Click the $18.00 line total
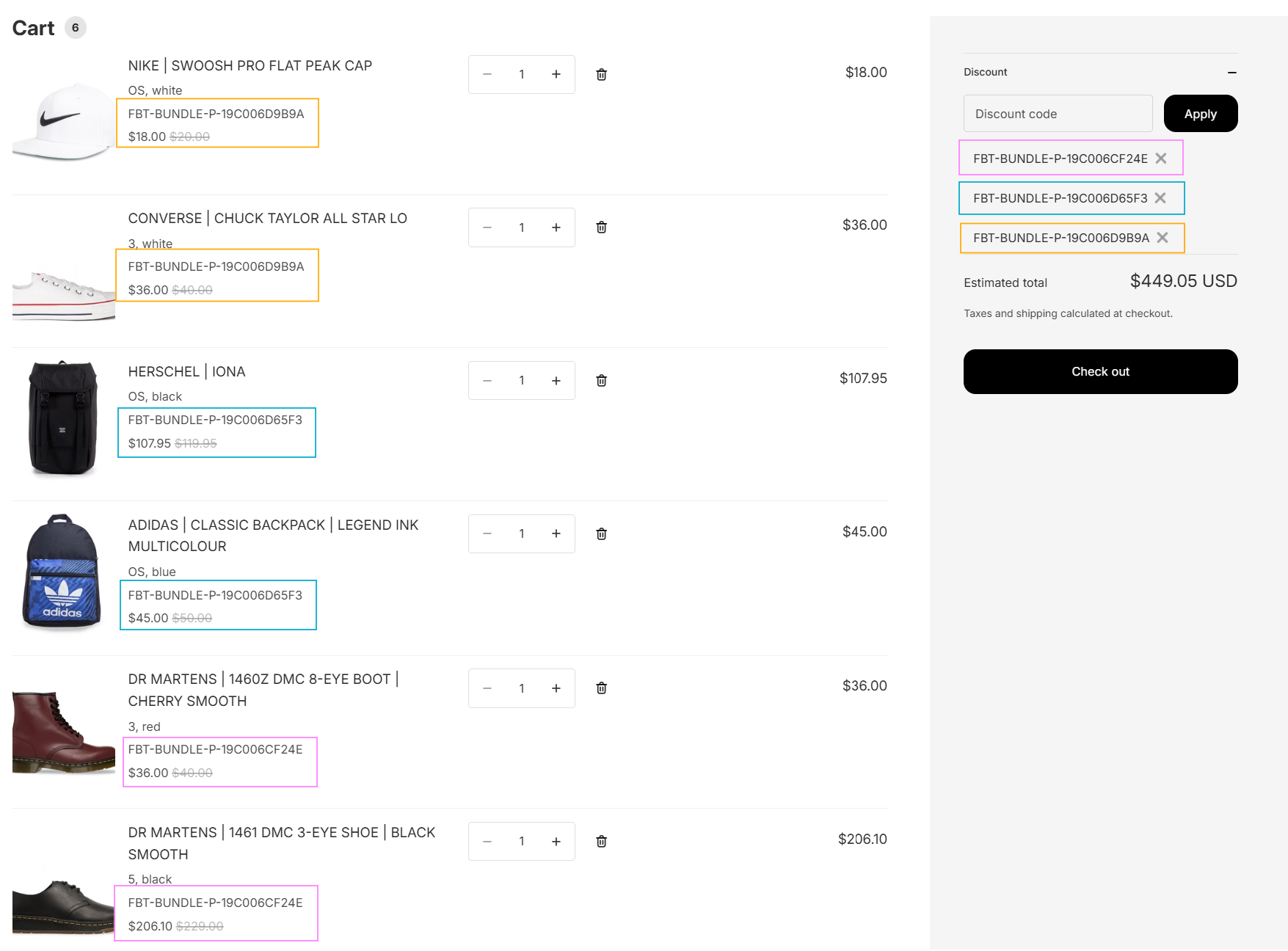The height and width of the screenshot is (951, 1288). [866, 72]
